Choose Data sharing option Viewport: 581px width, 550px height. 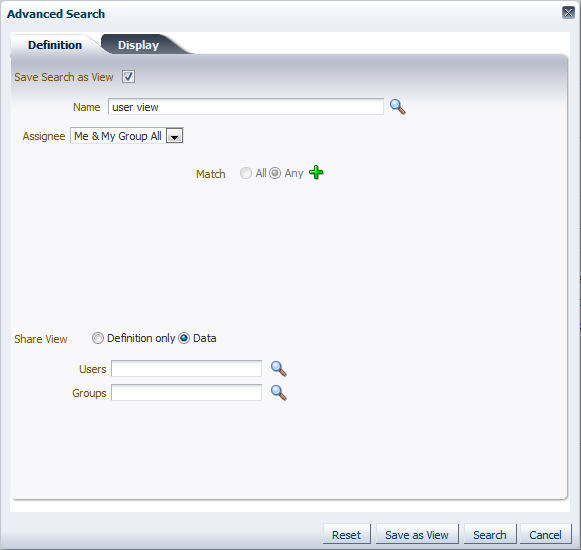pos(184,338)
